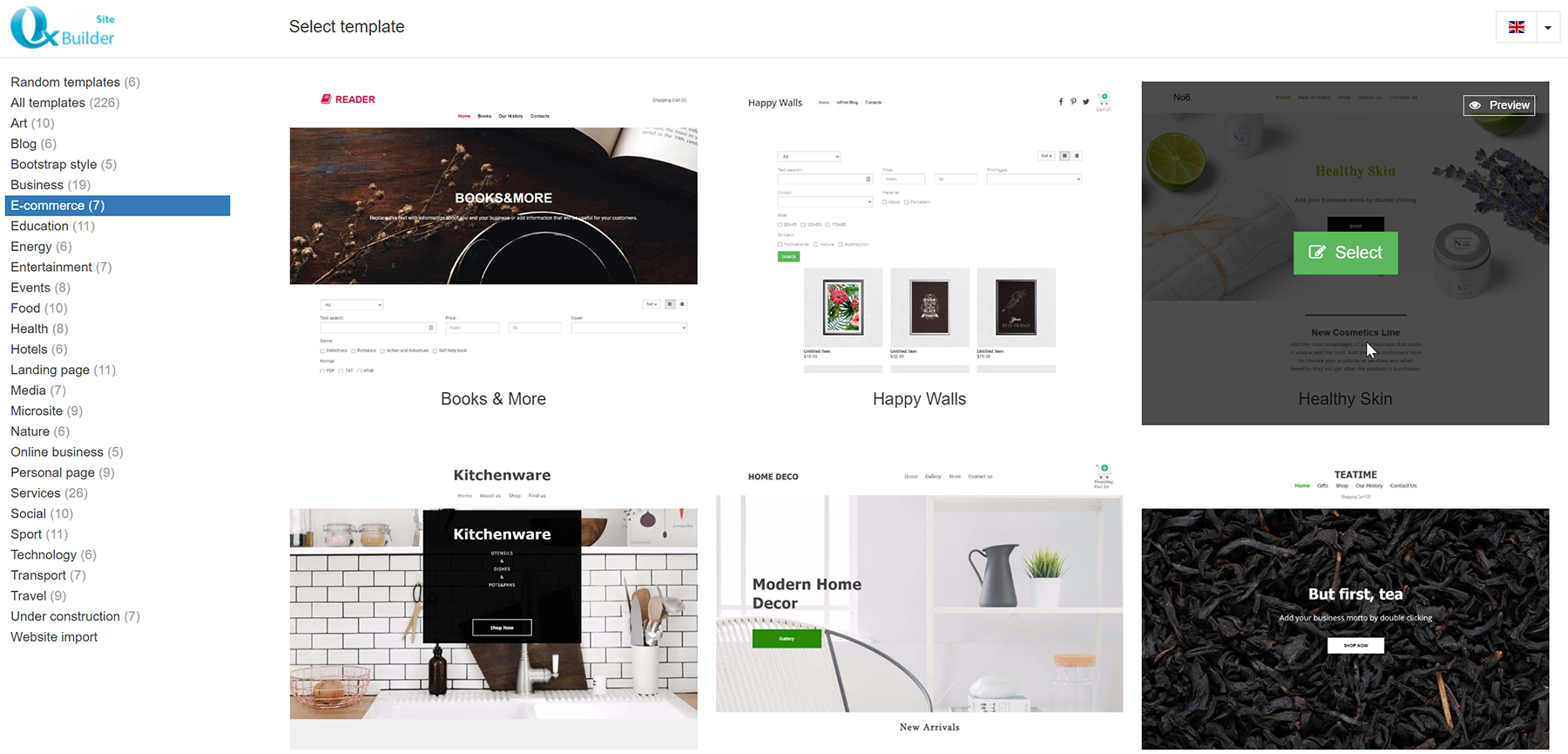Image resolution: width=1568 pixels, height=754 pixels.
Task: Click the Healthy Skin template title
Action: pos(1345,399)
